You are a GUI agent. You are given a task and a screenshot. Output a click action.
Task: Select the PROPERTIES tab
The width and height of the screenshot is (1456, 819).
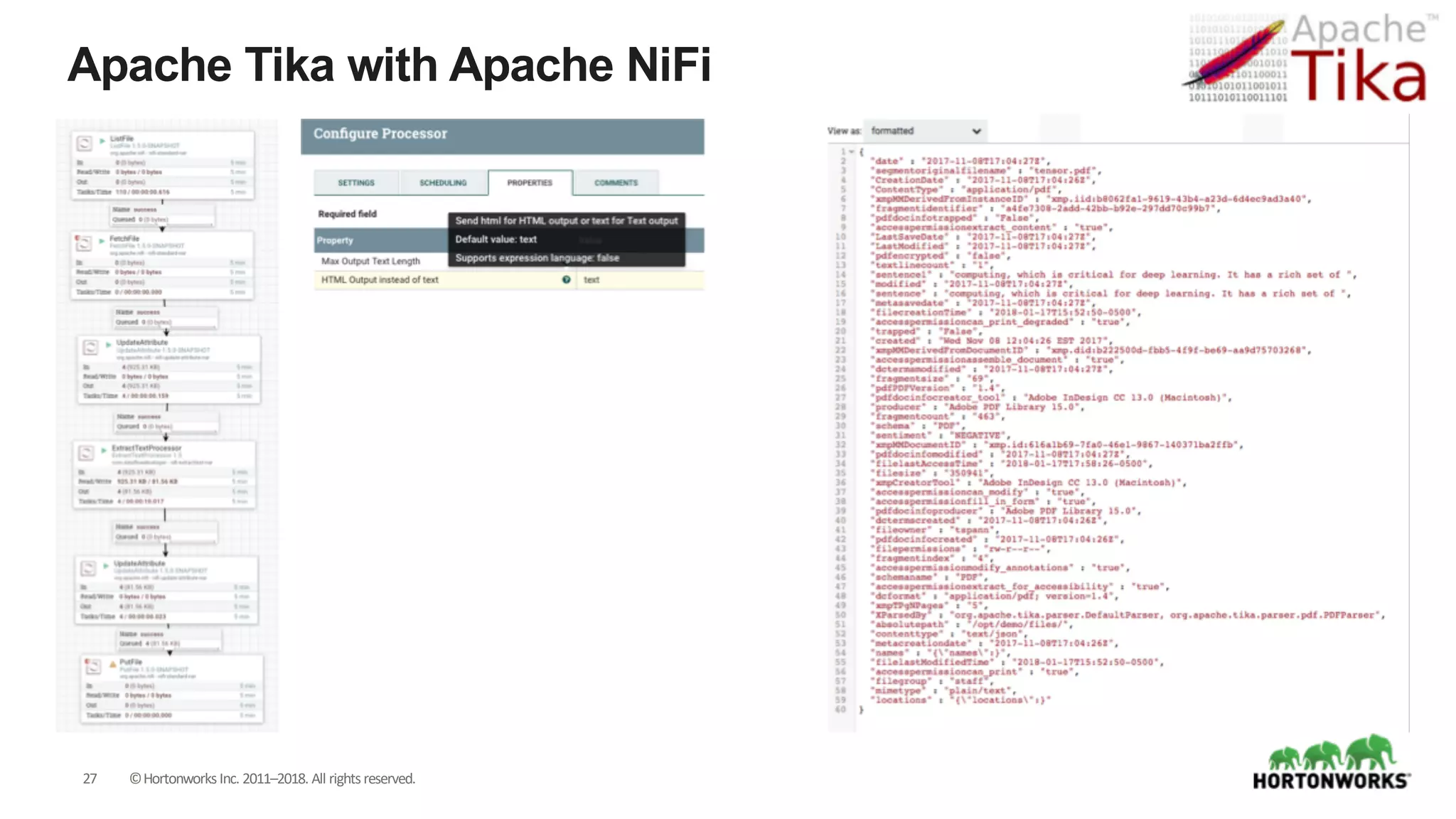point(530,183)
